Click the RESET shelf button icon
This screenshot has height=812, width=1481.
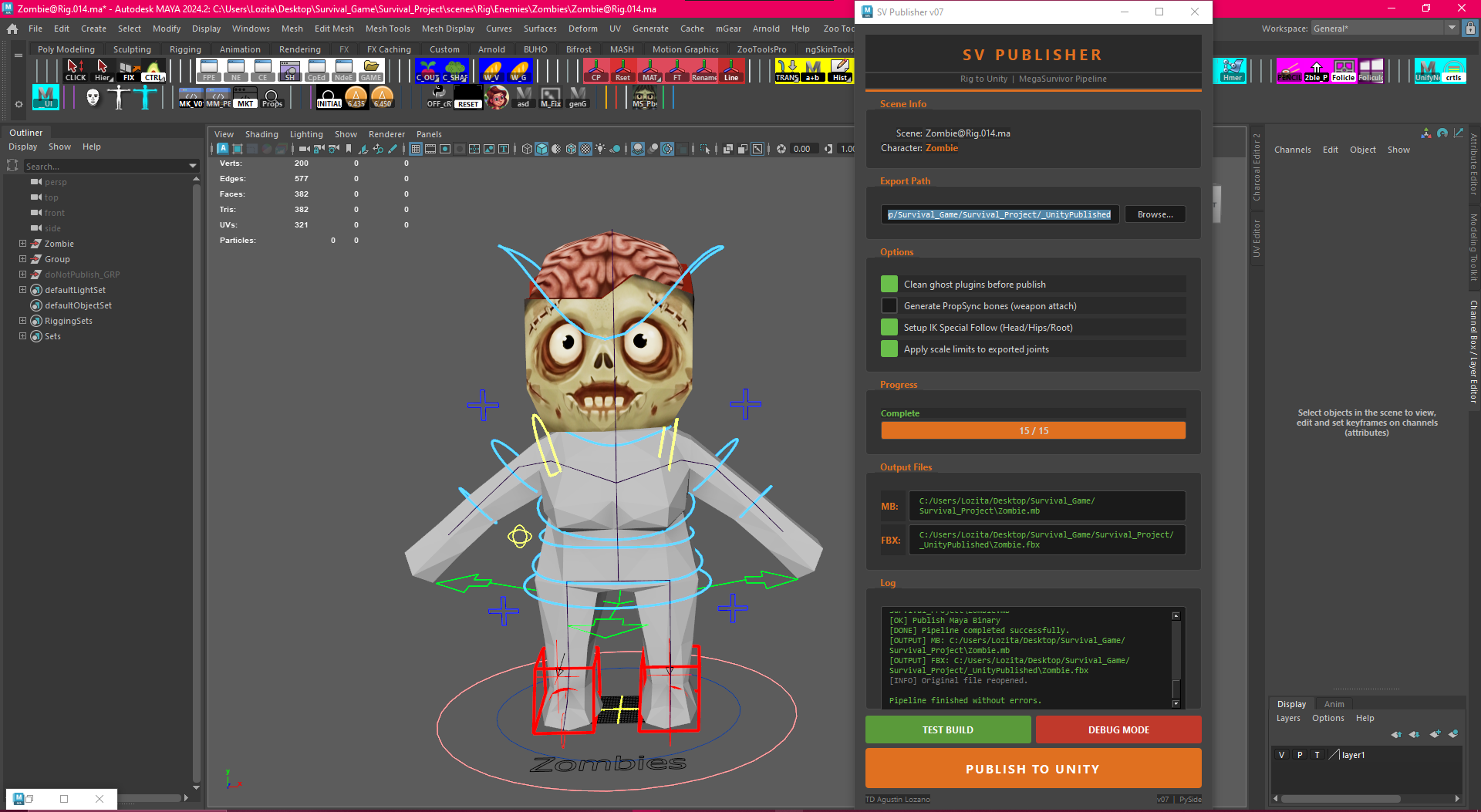(468, 98)
